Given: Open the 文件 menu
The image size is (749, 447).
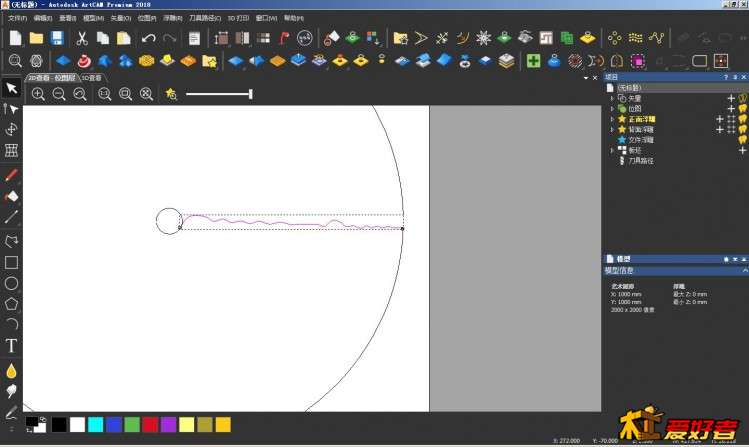Looking at the screenshot, I should click(17, 17).
